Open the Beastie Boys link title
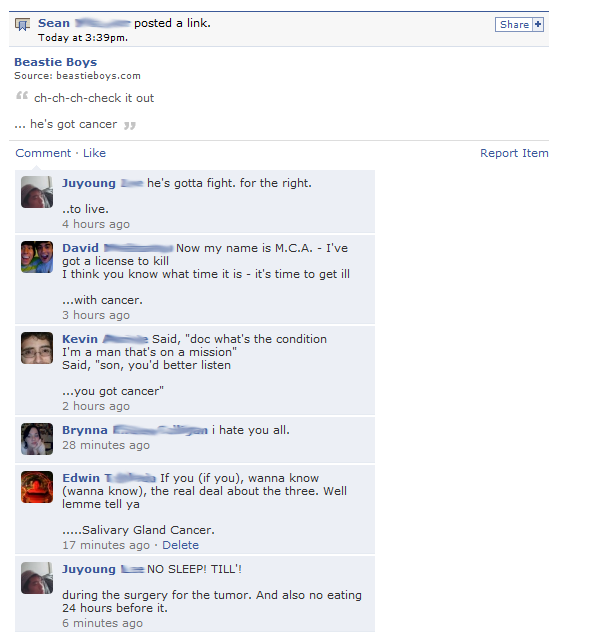The width and height of the screenshot is (606, 633). (x=56, y=62)
